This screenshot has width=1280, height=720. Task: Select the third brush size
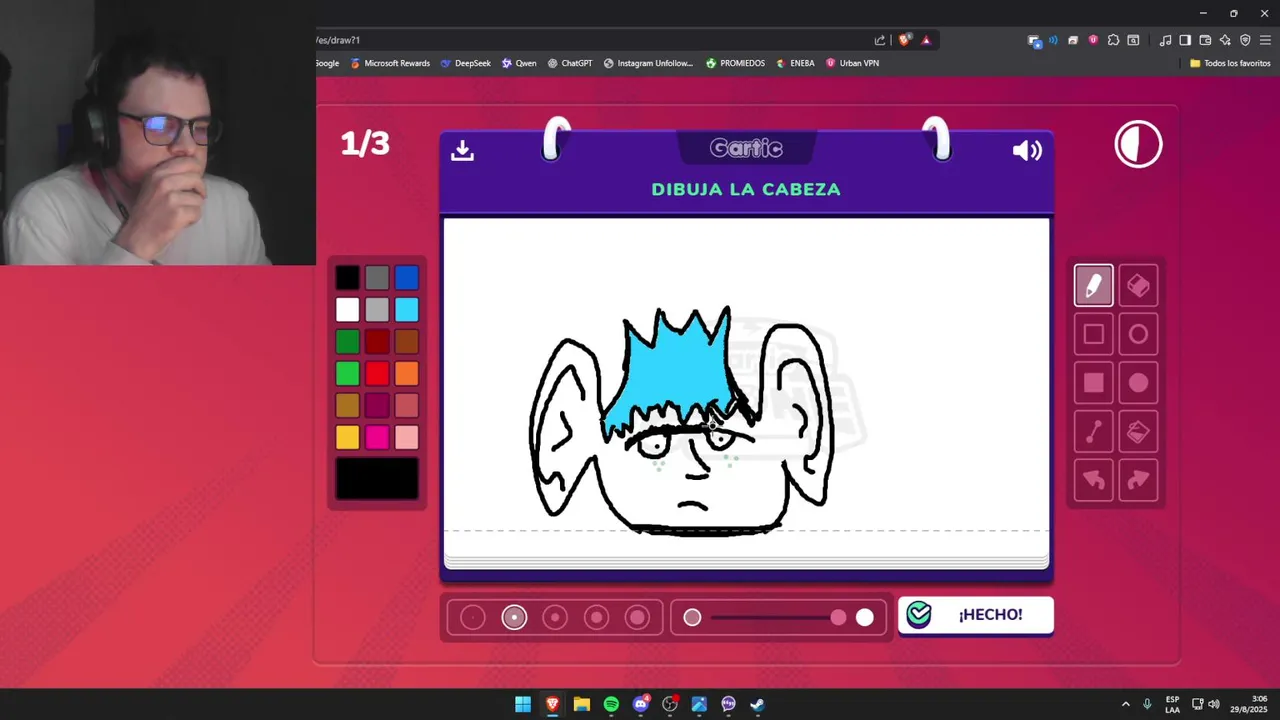point(555,618)
